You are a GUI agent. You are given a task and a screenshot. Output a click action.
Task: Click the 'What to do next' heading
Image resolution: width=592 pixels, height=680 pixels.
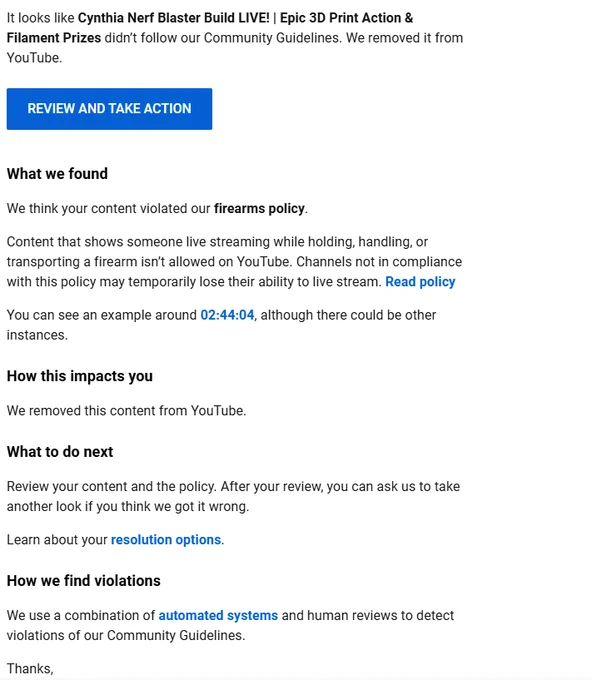point(60,451)
